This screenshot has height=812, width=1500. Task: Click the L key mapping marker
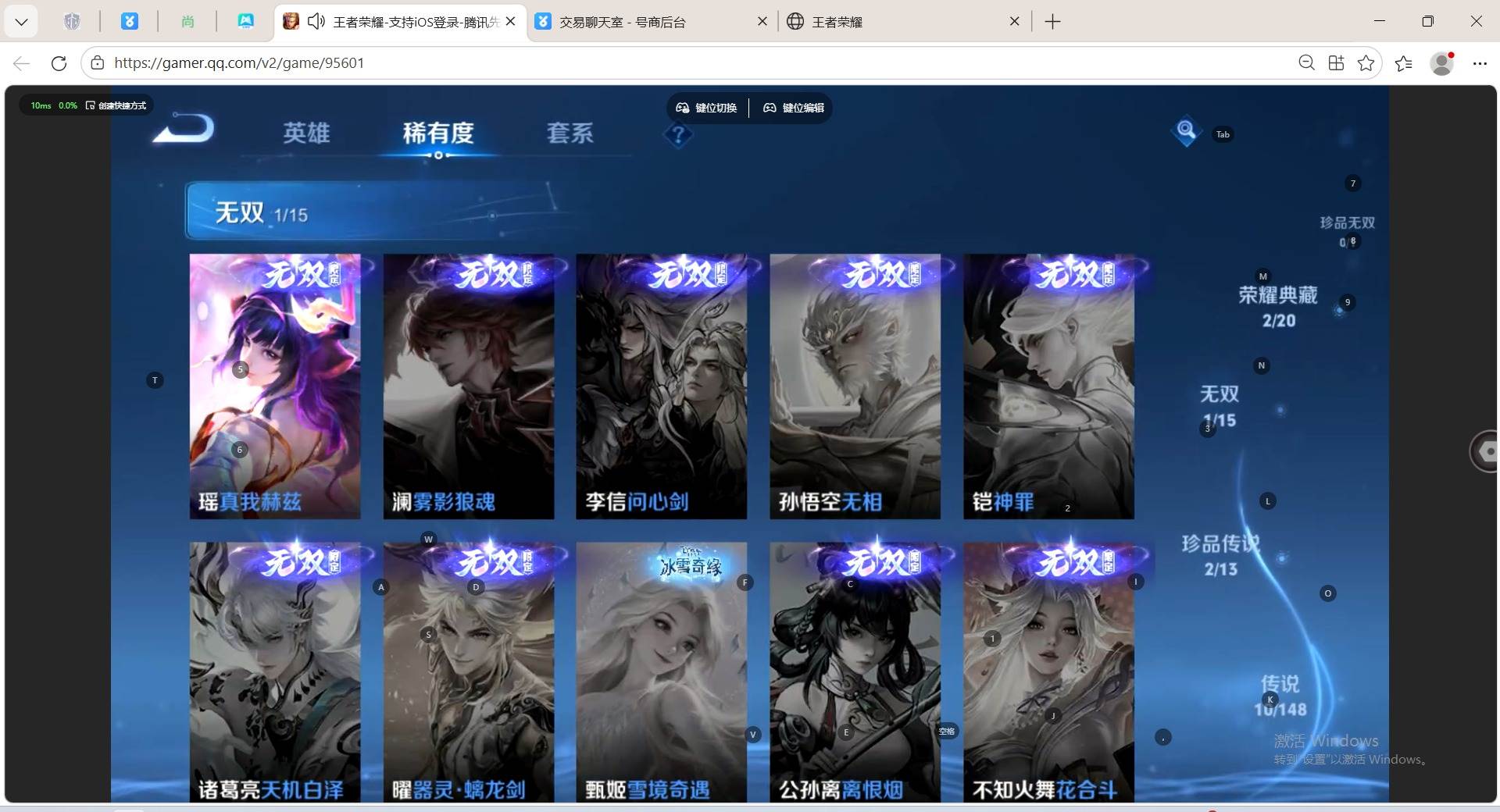[1268, 501]
